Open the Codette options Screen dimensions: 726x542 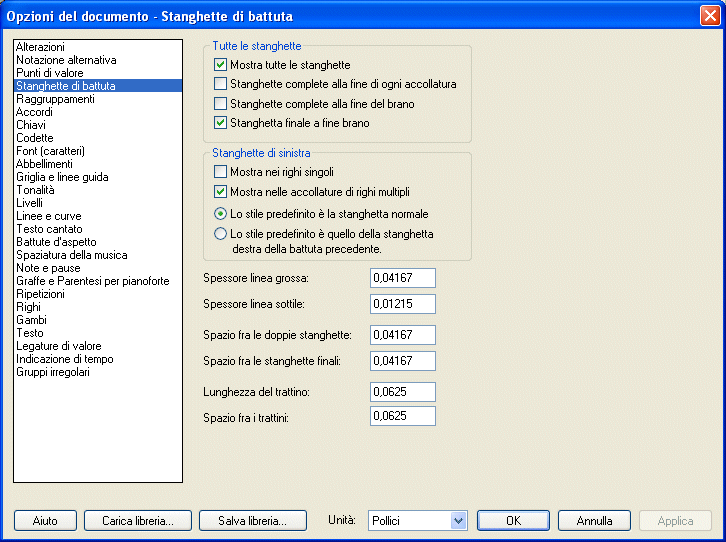[98, 137]
